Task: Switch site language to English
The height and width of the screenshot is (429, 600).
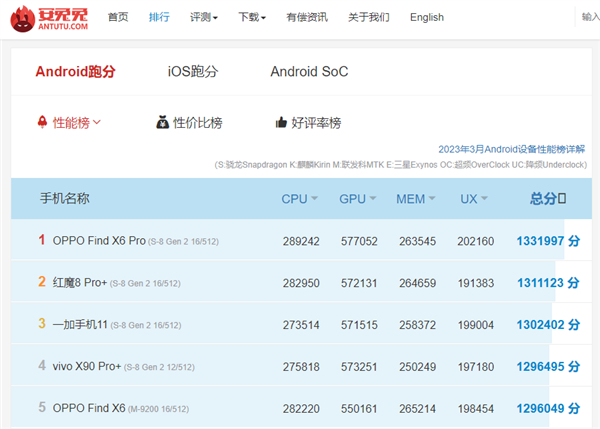Action: [427, 17]
